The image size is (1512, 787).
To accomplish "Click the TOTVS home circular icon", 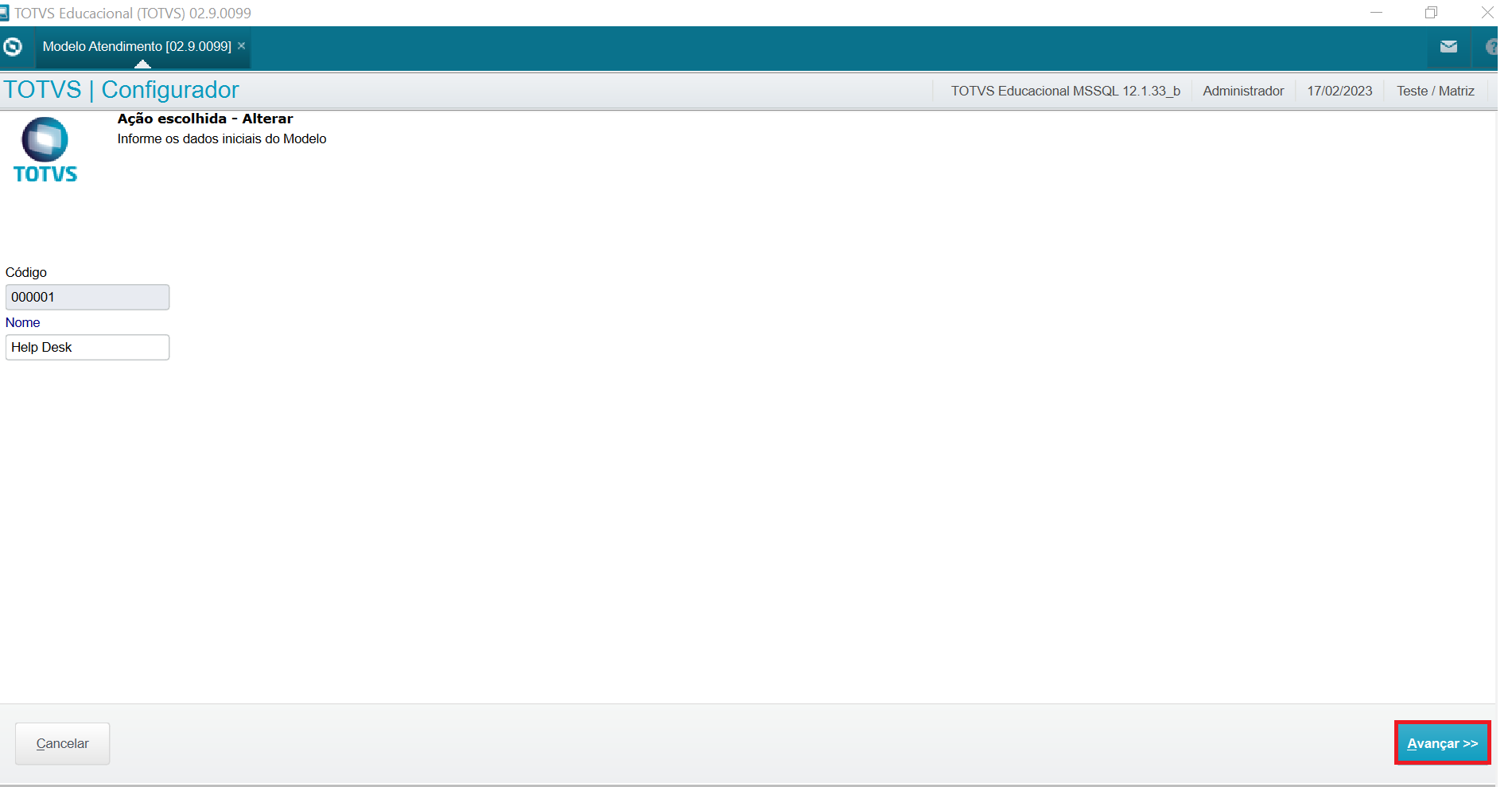I will [x=13, y=47].
